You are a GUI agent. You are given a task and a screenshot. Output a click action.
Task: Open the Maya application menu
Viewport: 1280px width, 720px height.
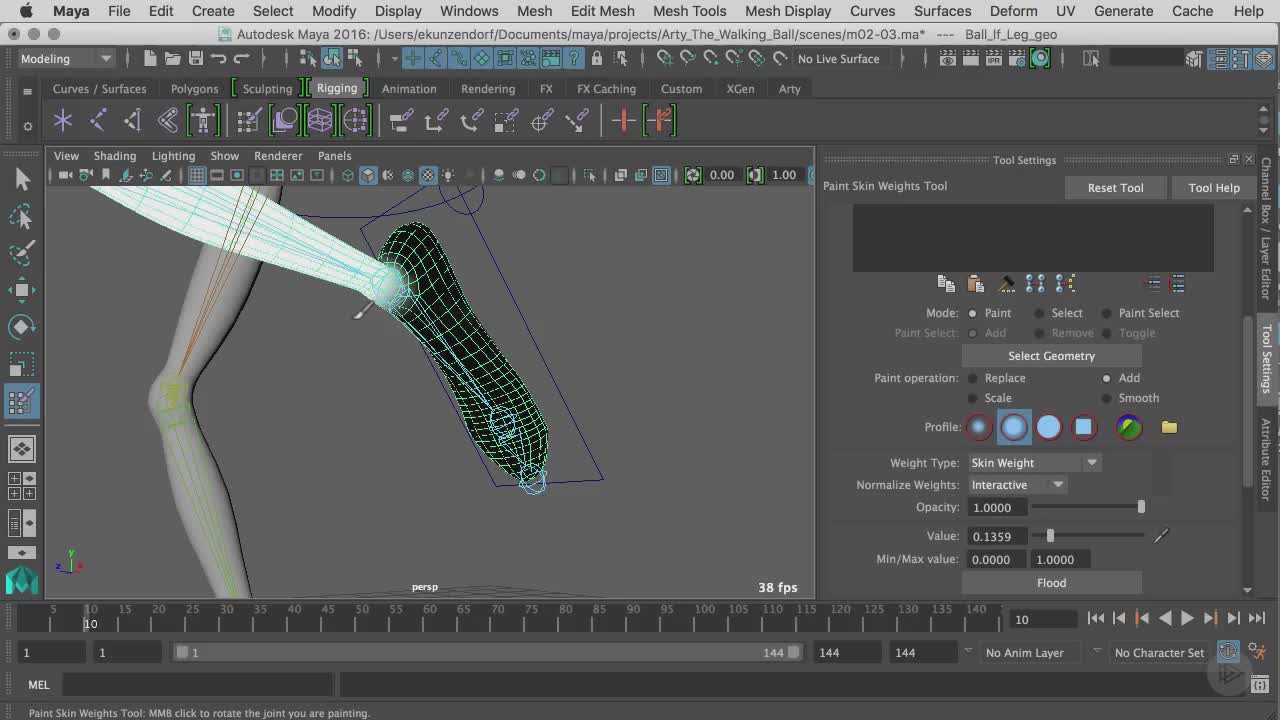point(71,11)
